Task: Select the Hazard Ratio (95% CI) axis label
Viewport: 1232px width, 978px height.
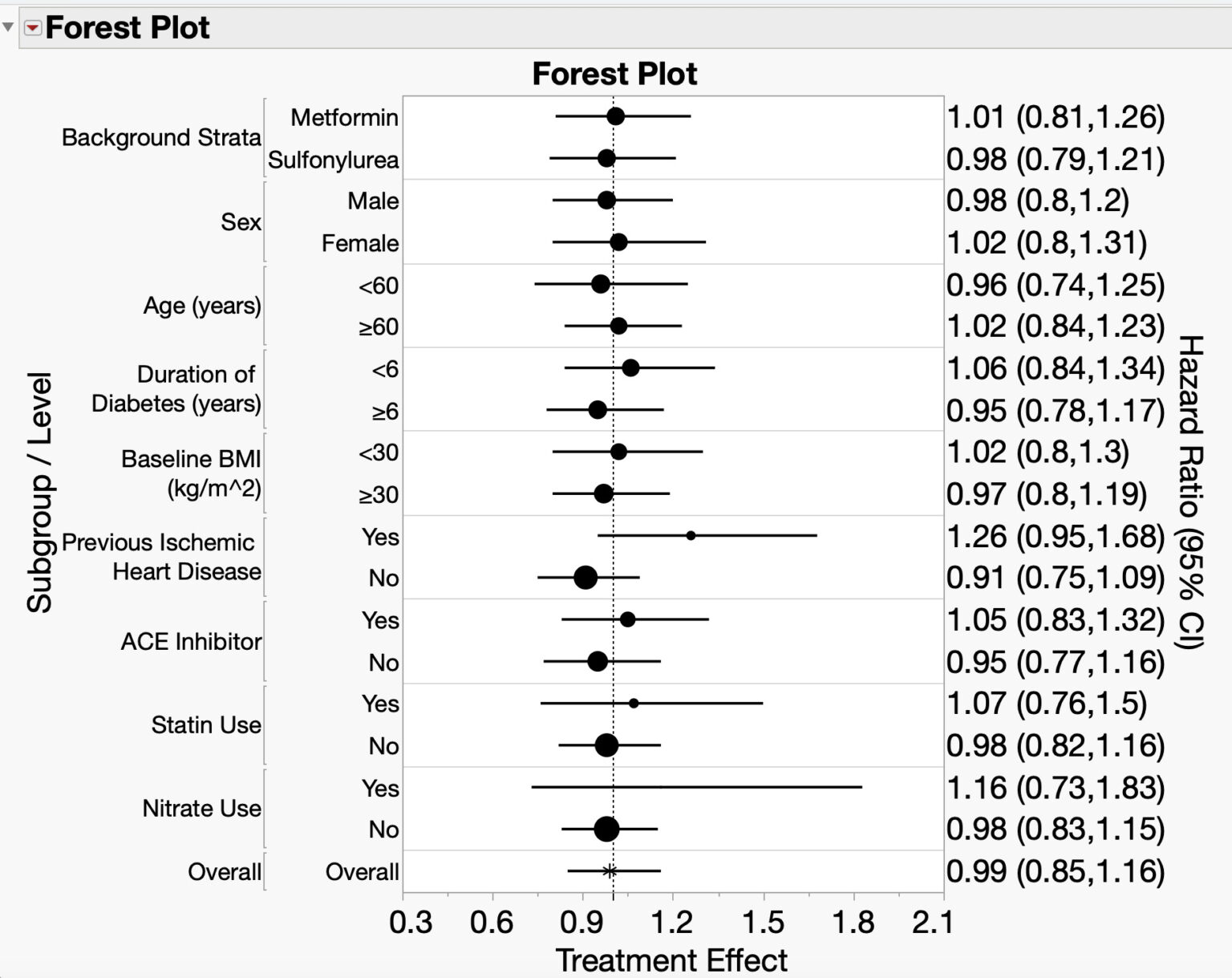Action: 1191,492
